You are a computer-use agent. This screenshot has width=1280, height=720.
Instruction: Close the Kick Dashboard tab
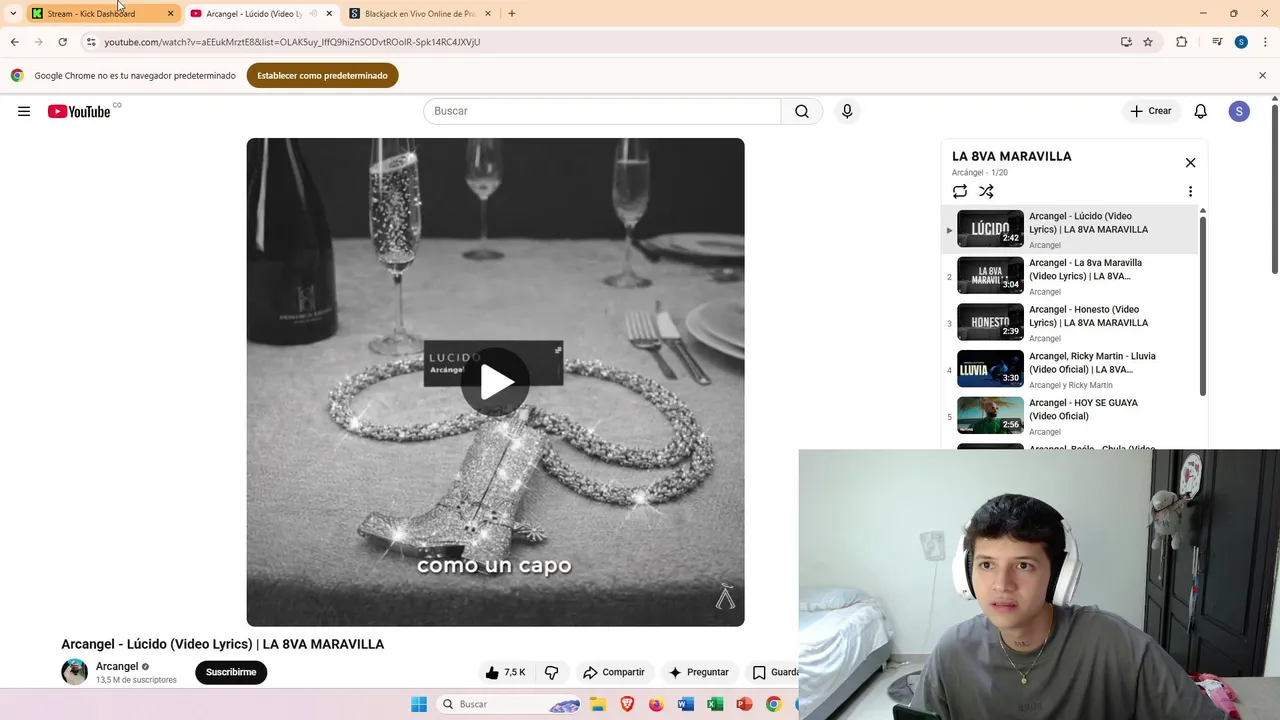click(170, 14)
